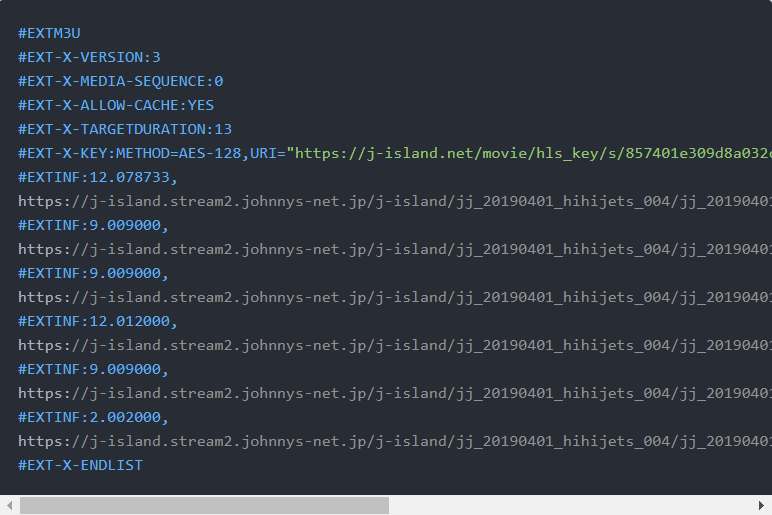Image resolution: width=772 pixels, height=515 pixels.
Task: Click the horizontal scrollbar thumb
Action: click(204, 506)
